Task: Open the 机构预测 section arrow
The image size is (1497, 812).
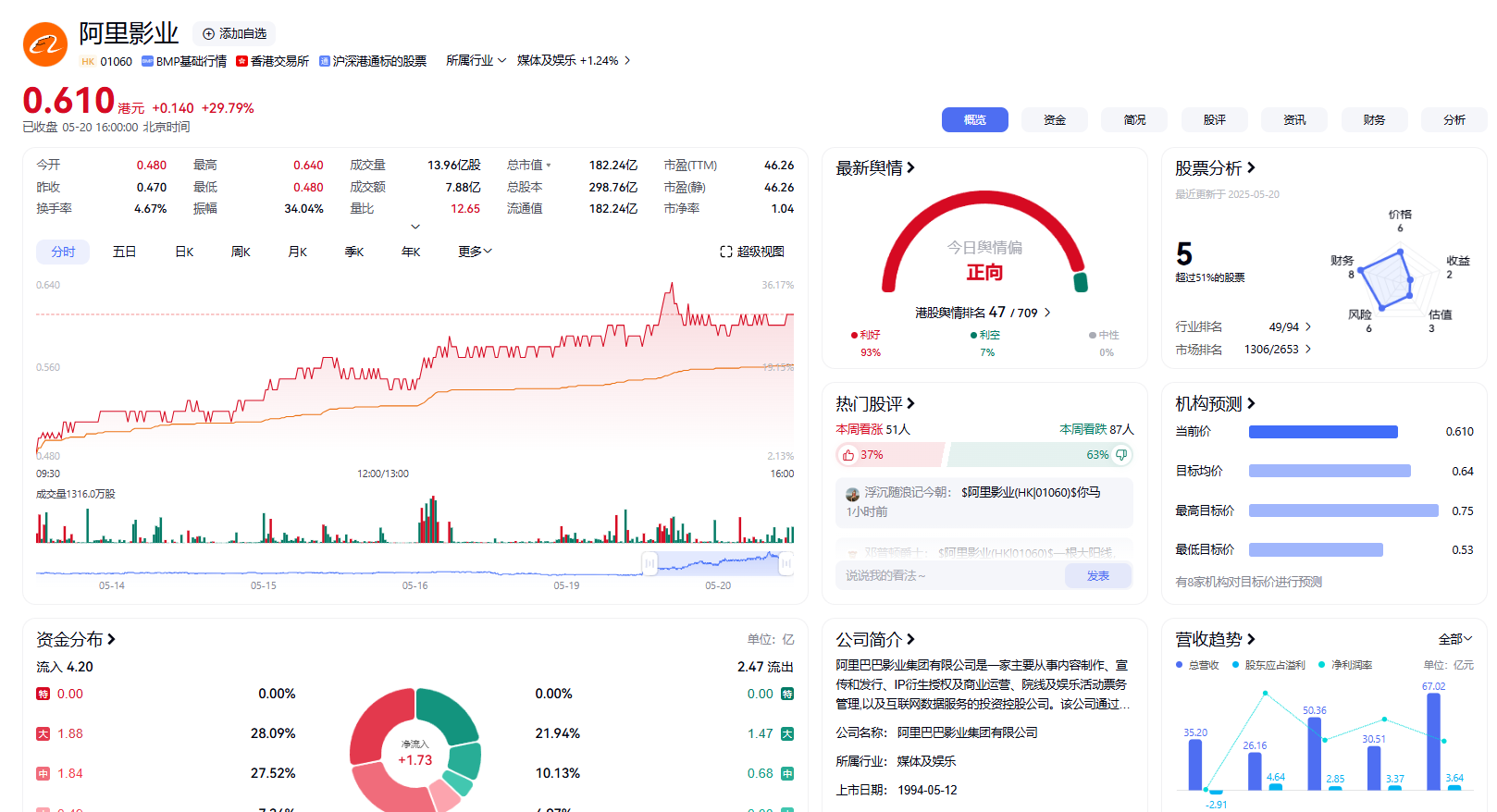Action: coord(1251,403)
